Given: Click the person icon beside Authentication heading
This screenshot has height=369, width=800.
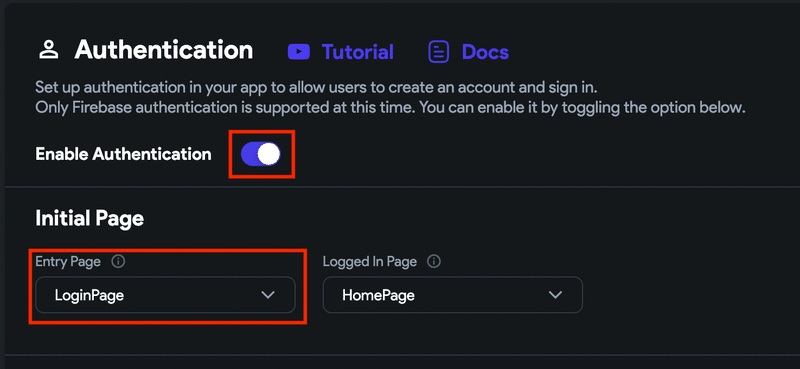Looking at the screenshot, I should [x=48, y=50].
